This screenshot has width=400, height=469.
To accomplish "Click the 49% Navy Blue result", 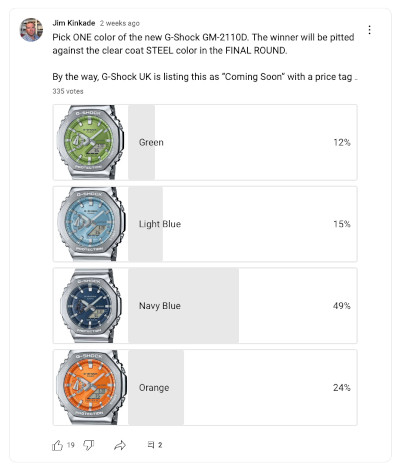I will coord(342,306).
